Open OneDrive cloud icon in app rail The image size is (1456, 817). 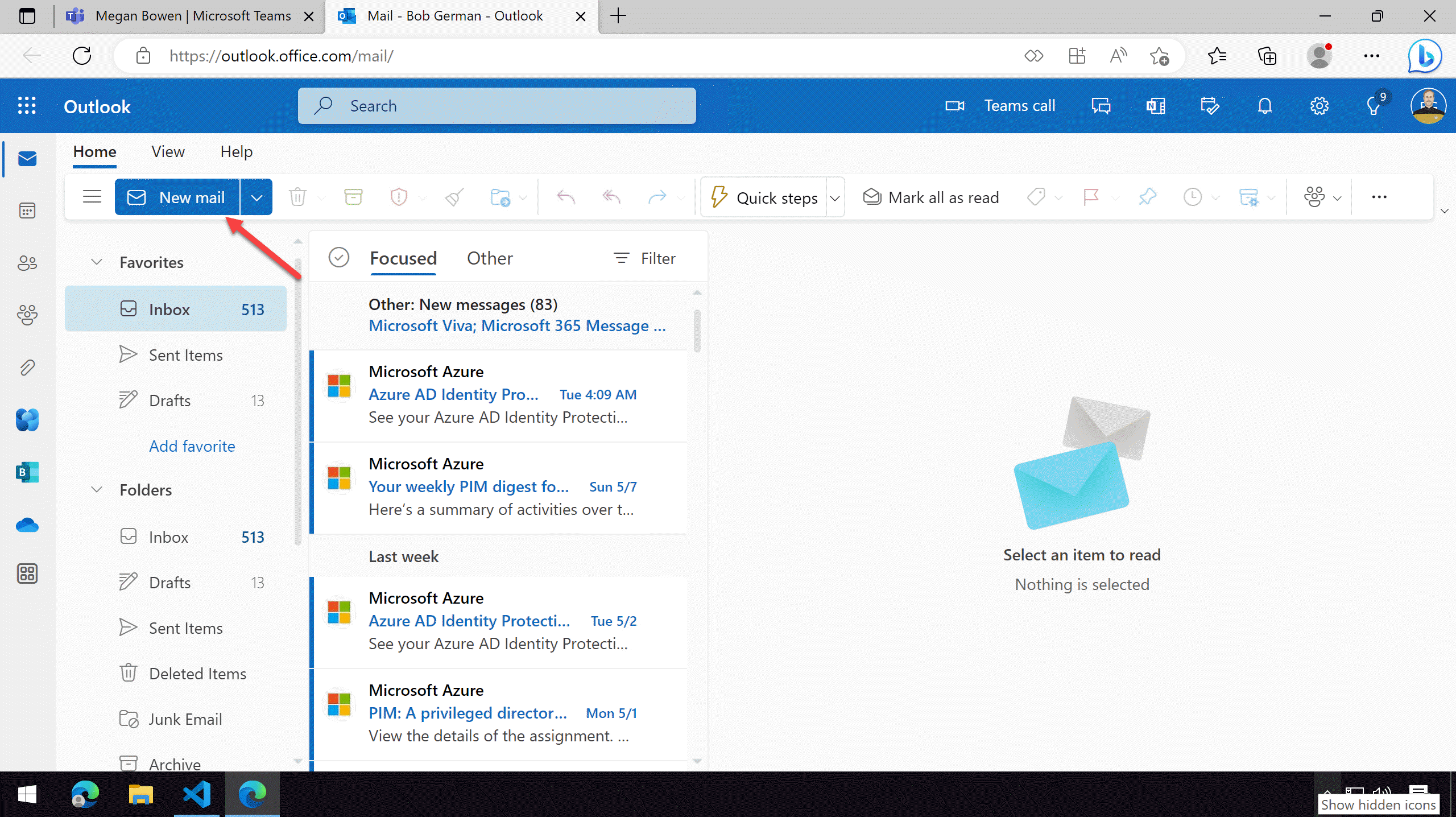[x=27, y=525]
